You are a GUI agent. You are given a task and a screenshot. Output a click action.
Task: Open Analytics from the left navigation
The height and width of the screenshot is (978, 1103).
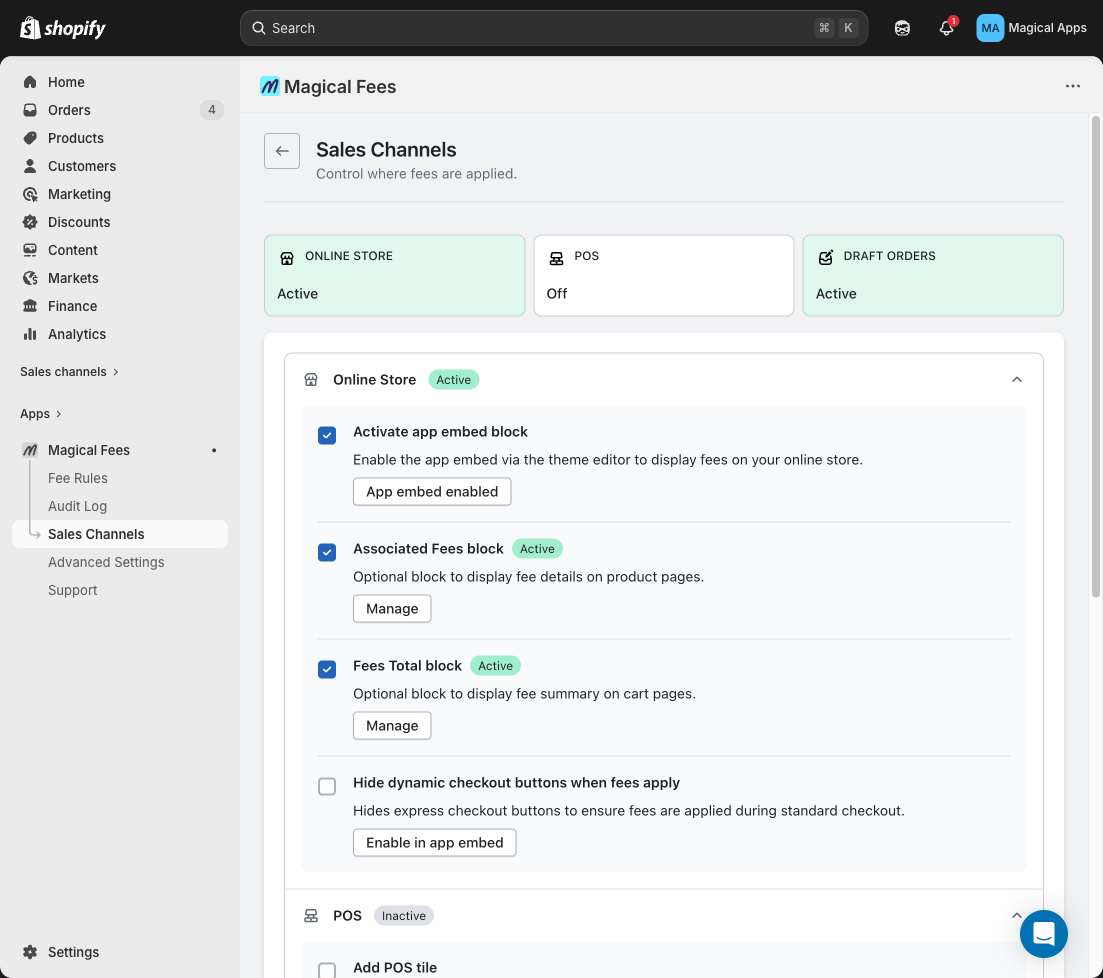coord(77,334)
